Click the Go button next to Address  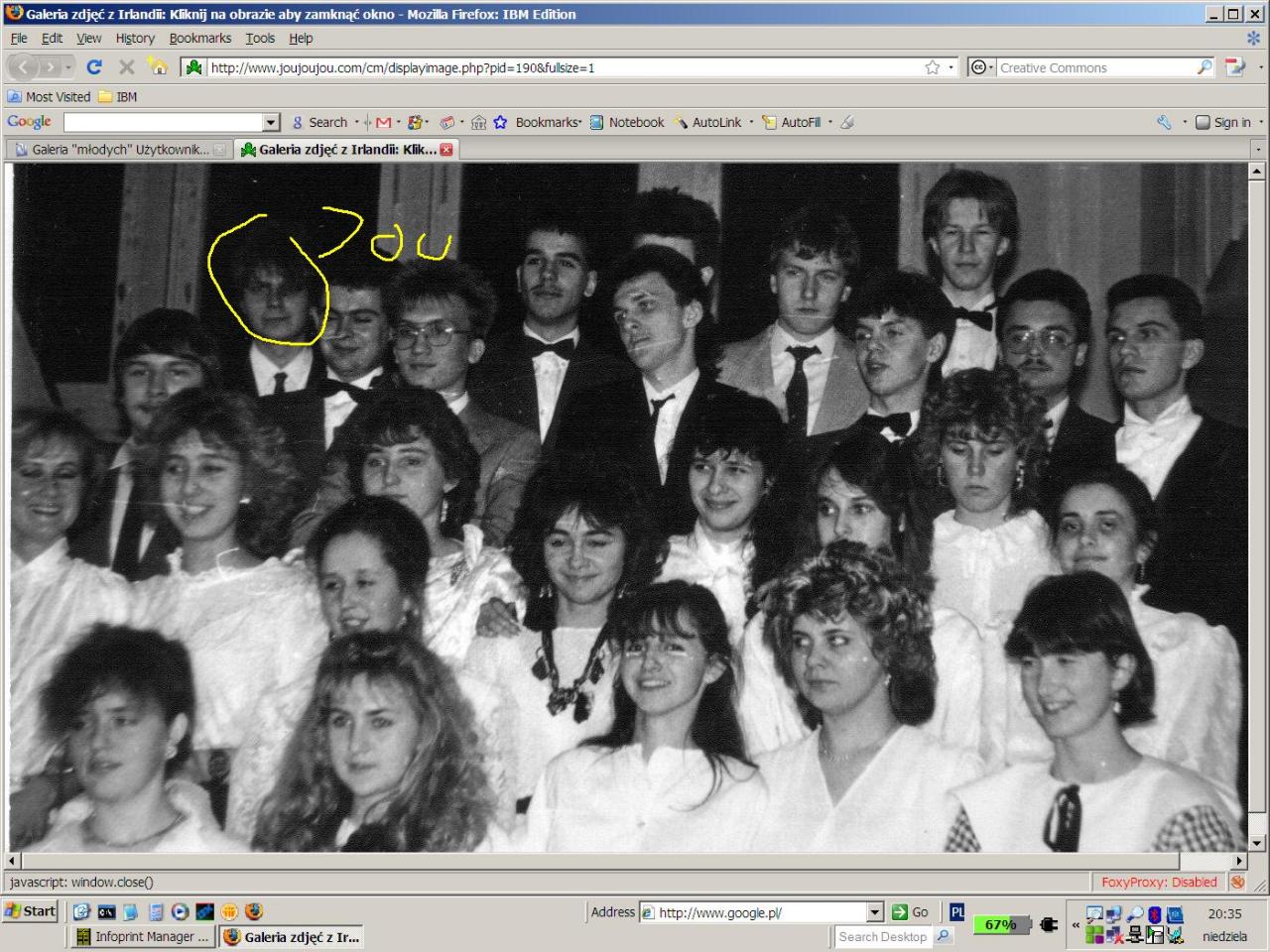[910, 912]
